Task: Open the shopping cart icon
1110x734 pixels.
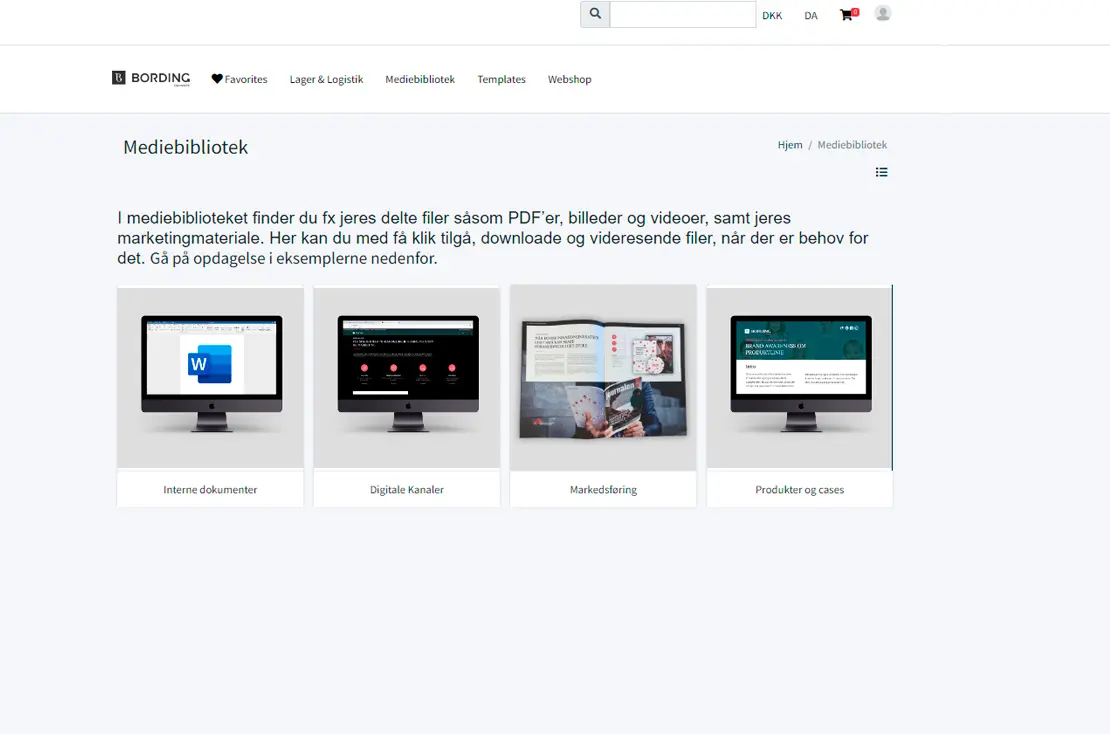Action: pos(845,15)
